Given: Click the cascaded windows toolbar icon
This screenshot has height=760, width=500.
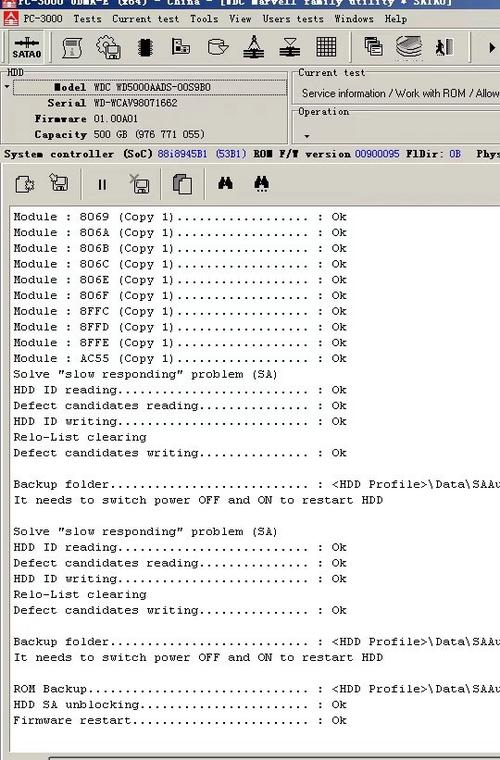Looking at the screenshot, I should pos(373,47).
